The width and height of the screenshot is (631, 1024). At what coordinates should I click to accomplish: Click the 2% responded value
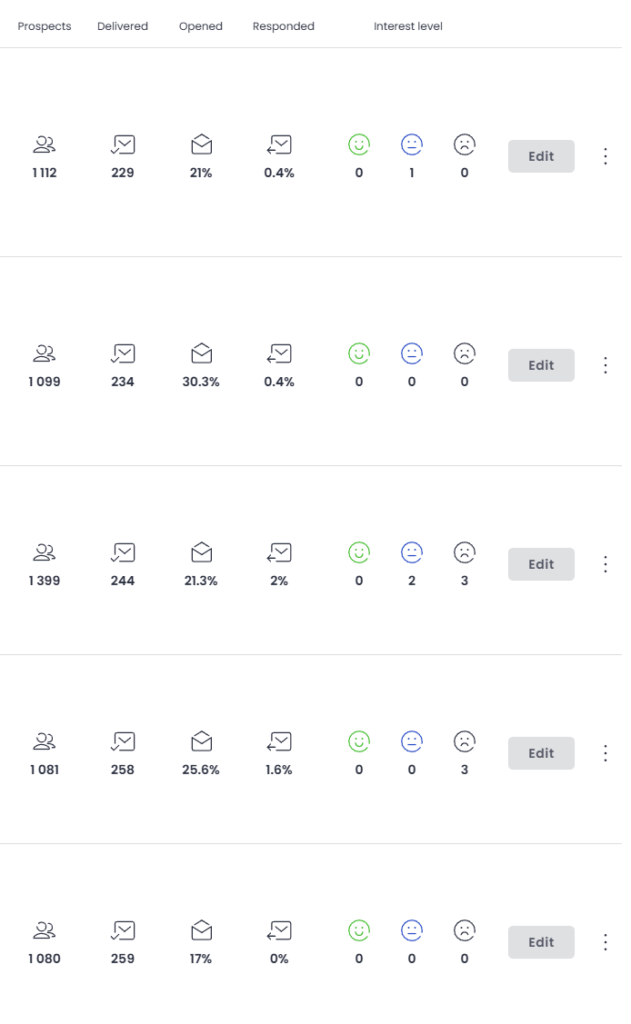[279, 581]
